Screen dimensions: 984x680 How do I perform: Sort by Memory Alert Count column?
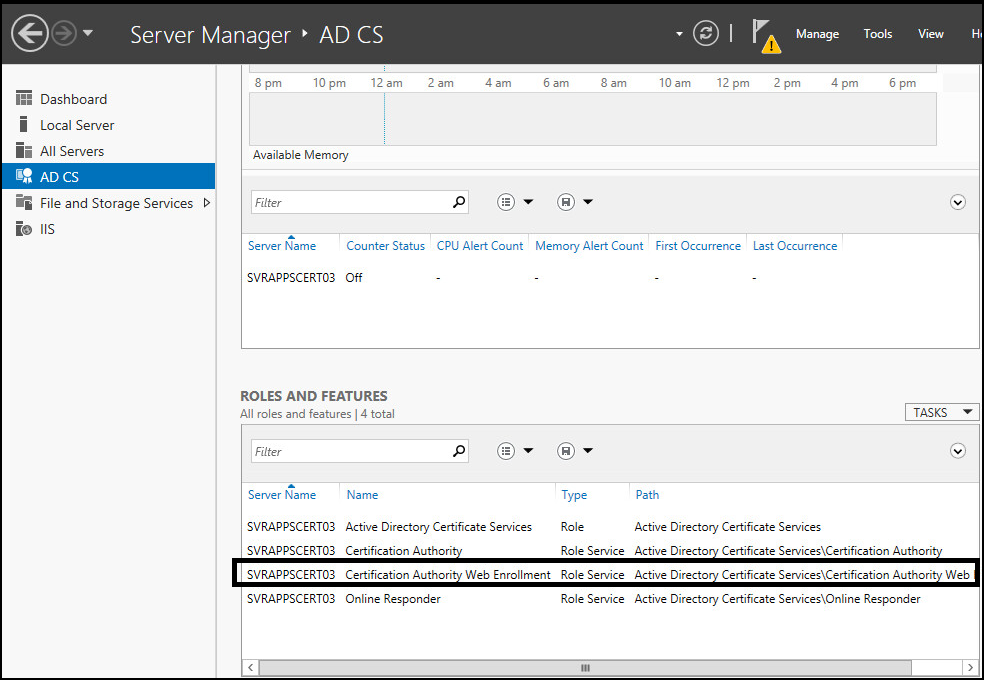coord(589,246)
